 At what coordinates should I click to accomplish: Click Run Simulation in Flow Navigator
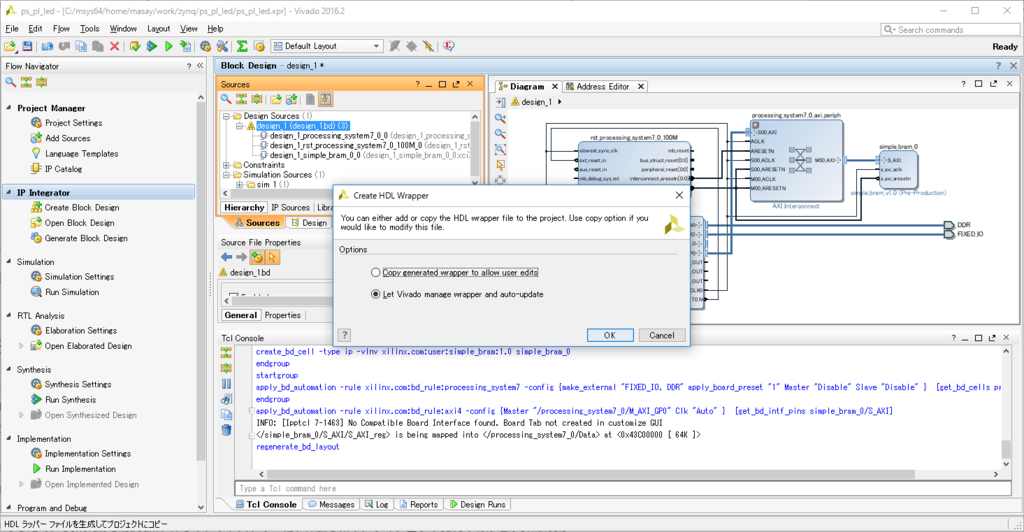[72, 292]
